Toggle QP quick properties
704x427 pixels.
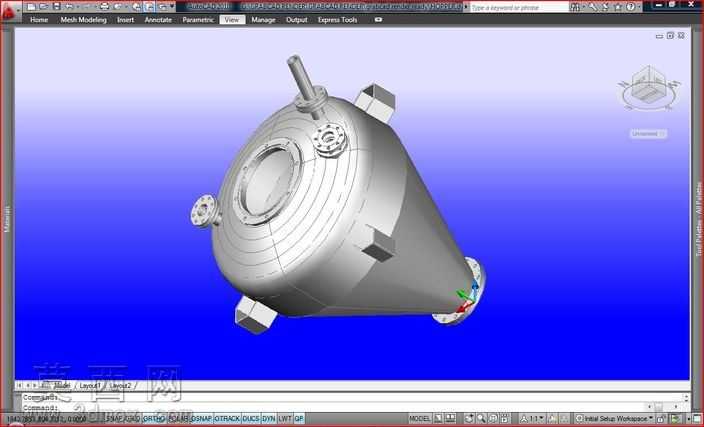click(x=299, y=418)
